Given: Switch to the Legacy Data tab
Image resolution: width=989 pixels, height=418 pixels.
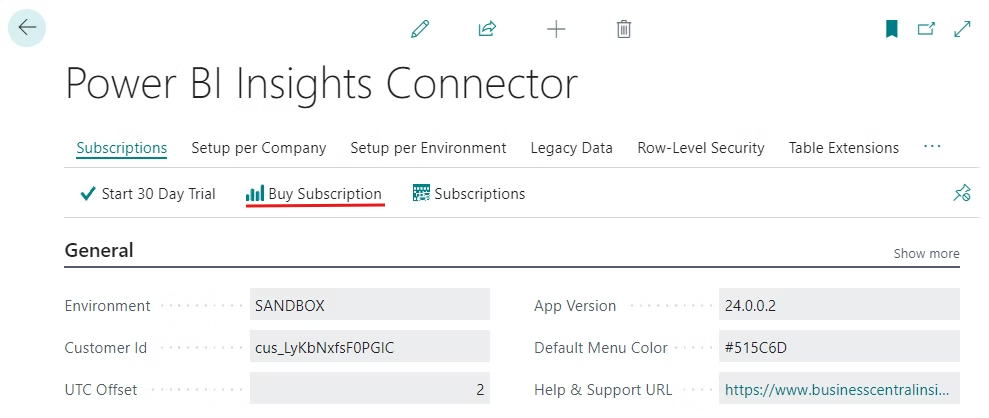Looking at the screenshot, I should click(571, 148).
